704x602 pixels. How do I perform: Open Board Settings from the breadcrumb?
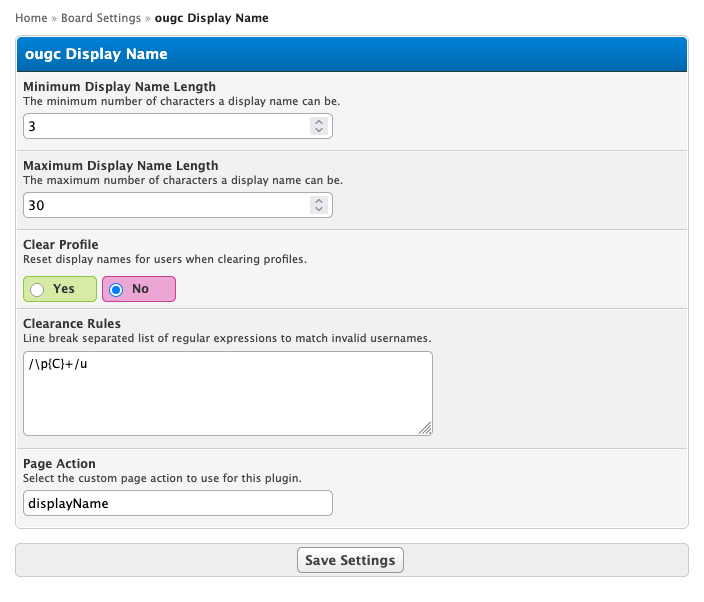click(x=102, y=18)
